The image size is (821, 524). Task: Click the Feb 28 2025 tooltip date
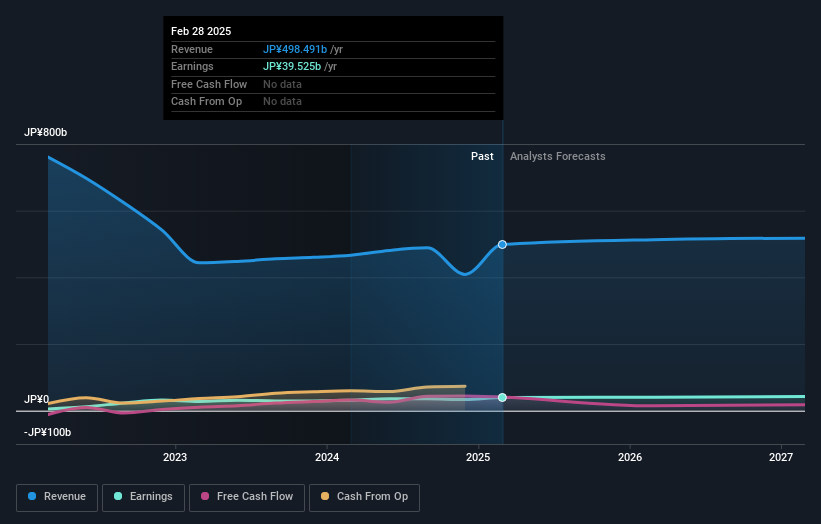point(201,31)
